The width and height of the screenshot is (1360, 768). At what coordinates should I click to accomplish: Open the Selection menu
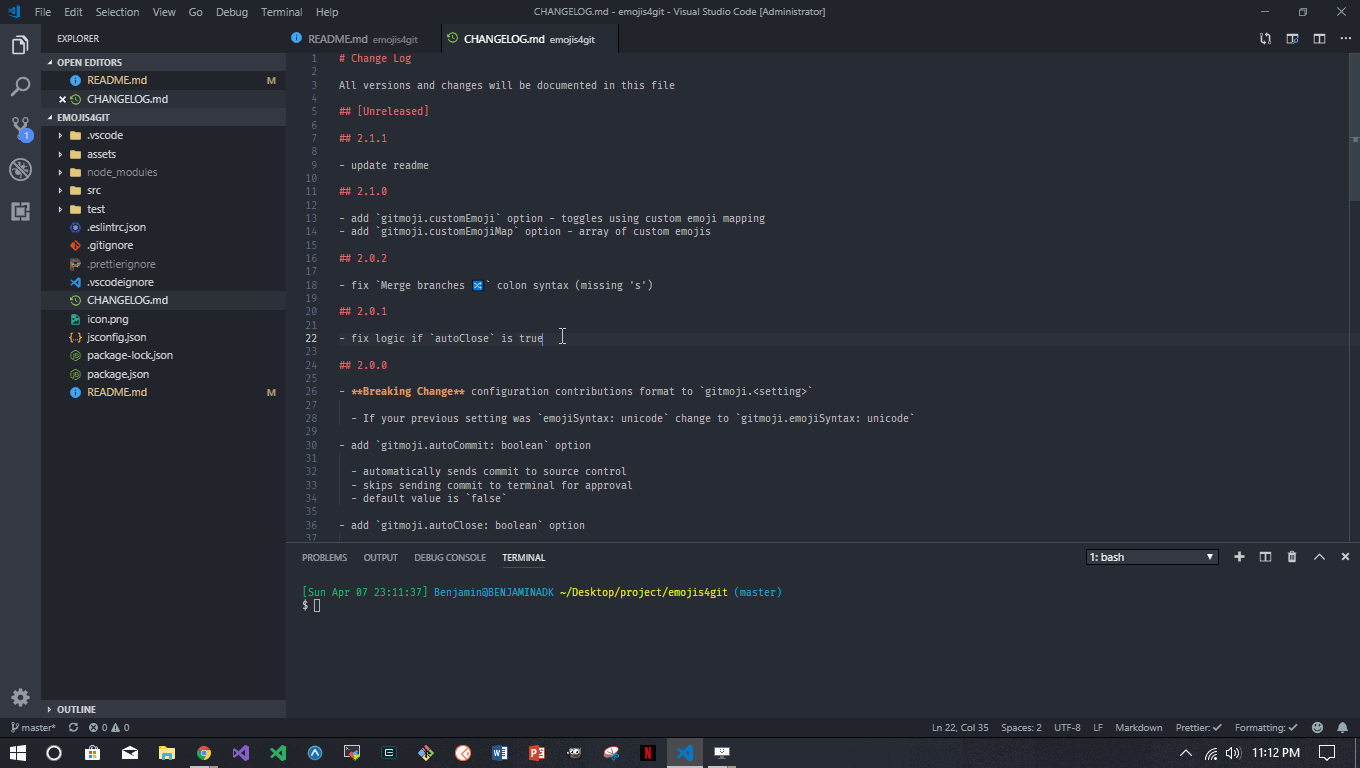(117, 12)
